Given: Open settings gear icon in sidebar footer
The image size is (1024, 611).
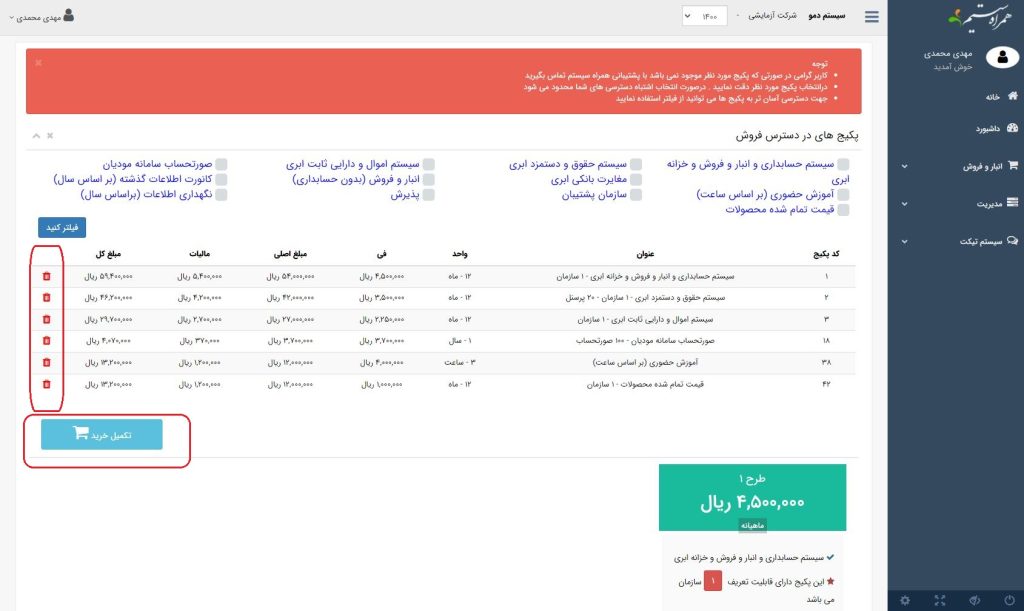Looking at the screenshot, I should (x=905, y=600).
